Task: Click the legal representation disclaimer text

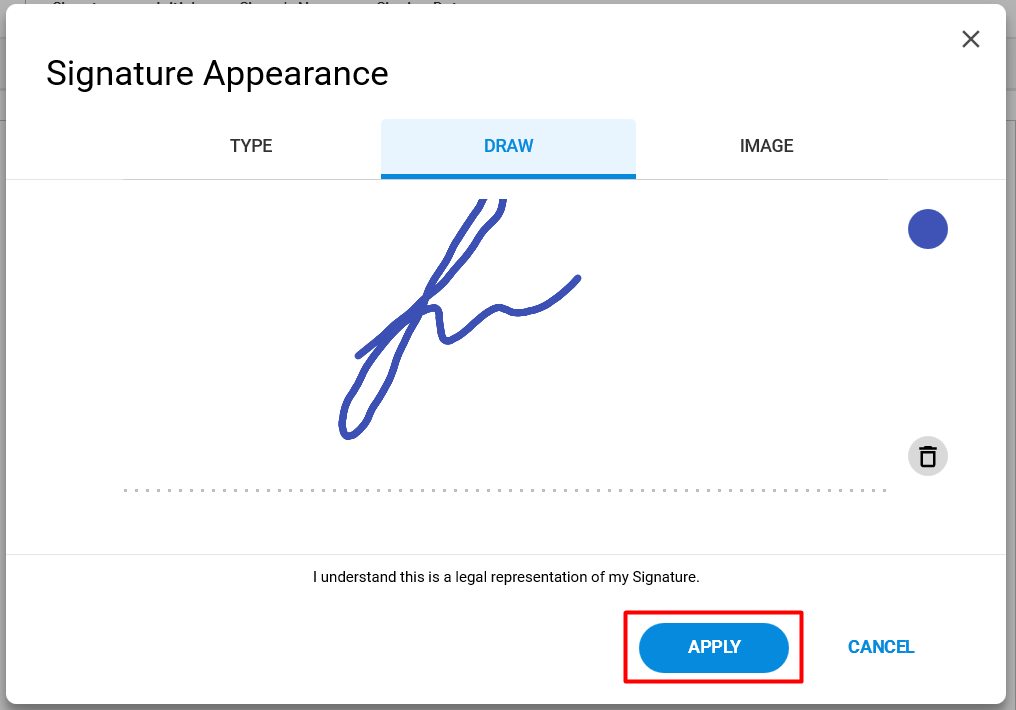Action: (x=506, y=577)
